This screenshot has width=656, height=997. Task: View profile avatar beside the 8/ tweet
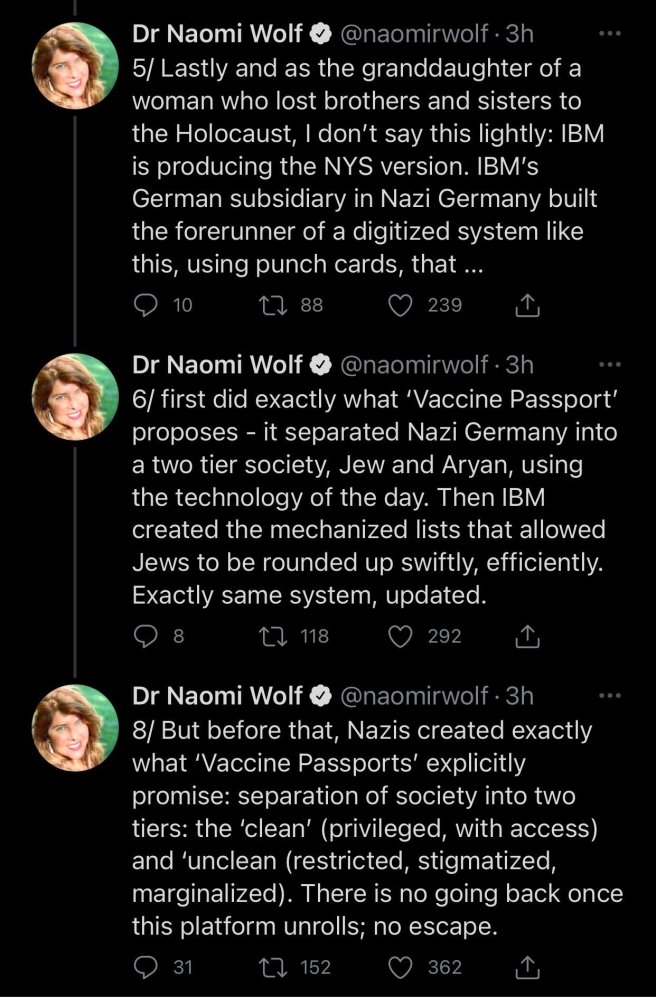click(x=77, y=725)
